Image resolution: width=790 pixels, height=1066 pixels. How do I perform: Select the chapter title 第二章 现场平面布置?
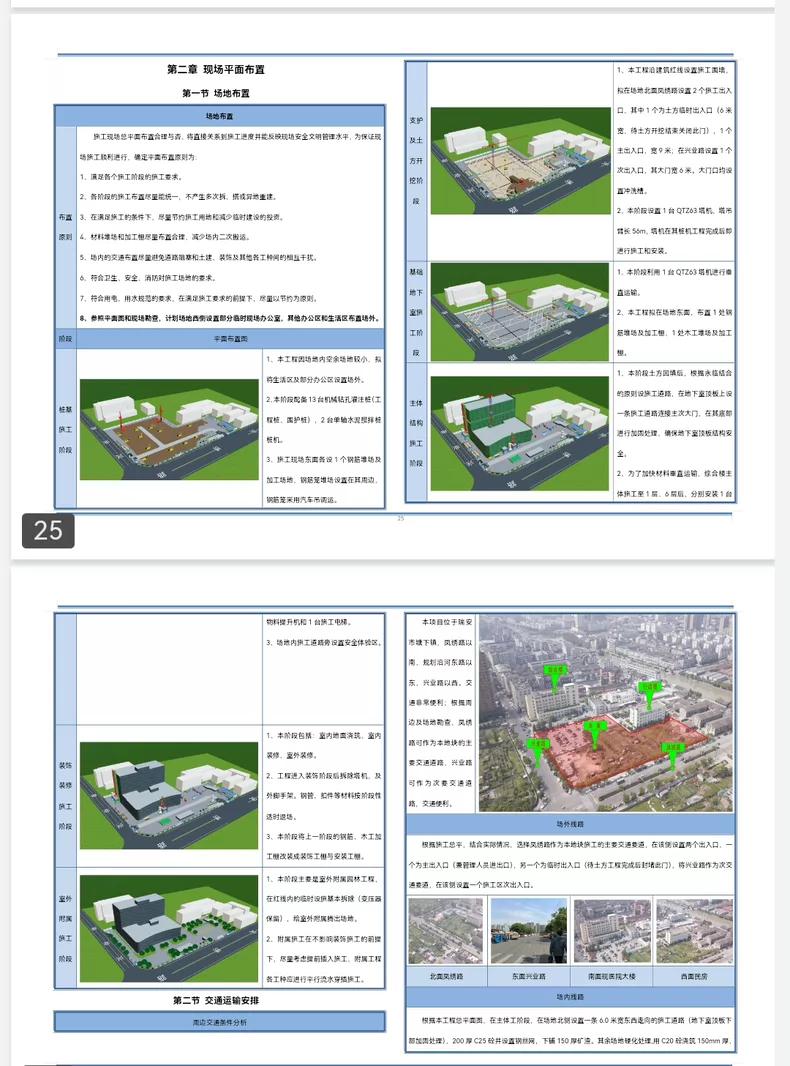click(x=215, y=70)
